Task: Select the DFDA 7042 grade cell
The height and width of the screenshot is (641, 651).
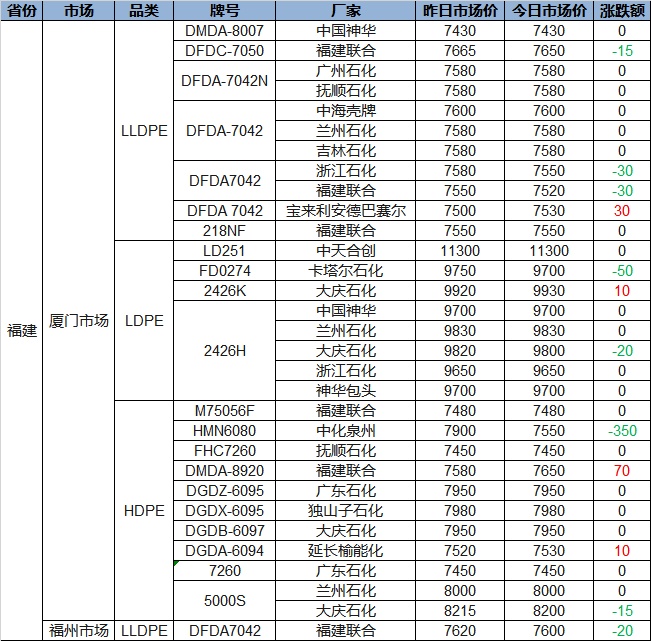Action: tap(225, 210)
